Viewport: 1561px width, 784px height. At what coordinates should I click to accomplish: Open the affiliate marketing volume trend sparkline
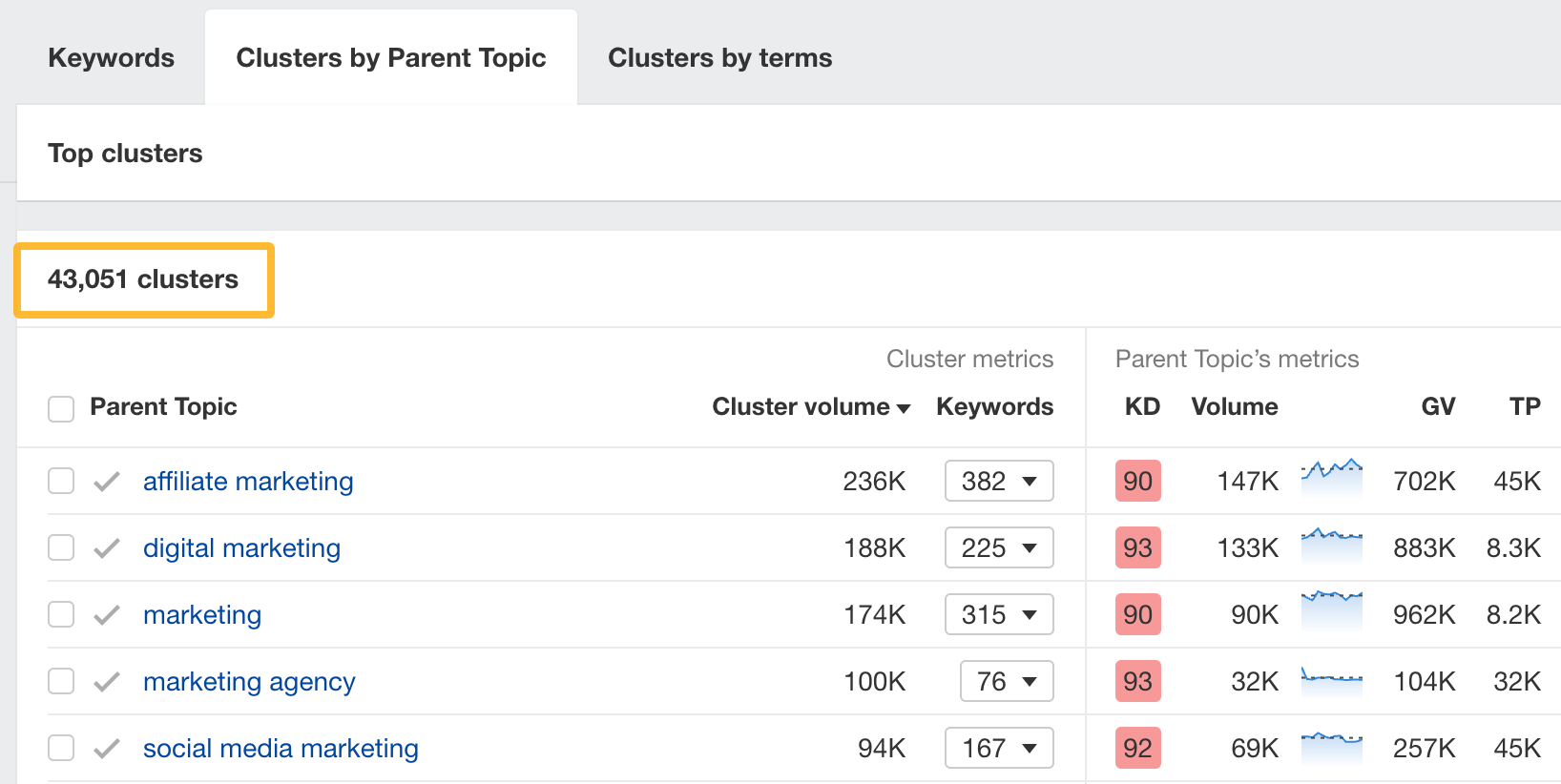pos(1331,479)
